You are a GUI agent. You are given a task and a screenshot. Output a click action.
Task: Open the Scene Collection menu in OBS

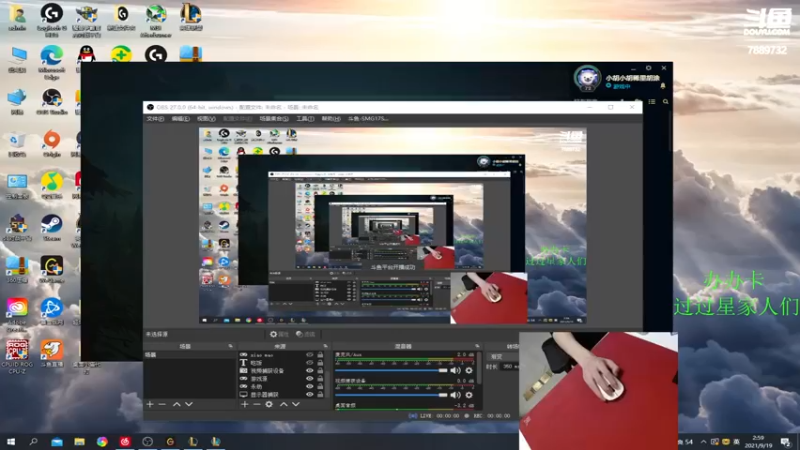point(273,118)
